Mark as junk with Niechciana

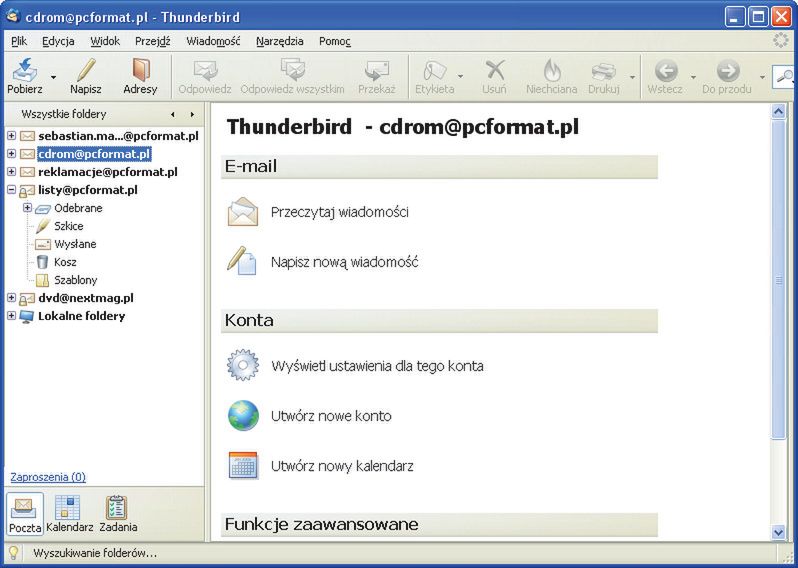[x=552, y=76]
